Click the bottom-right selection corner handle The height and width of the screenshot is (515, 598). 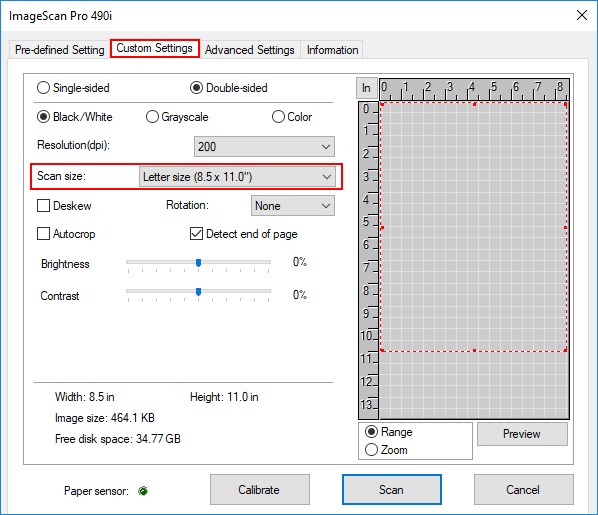pos(566,350)
